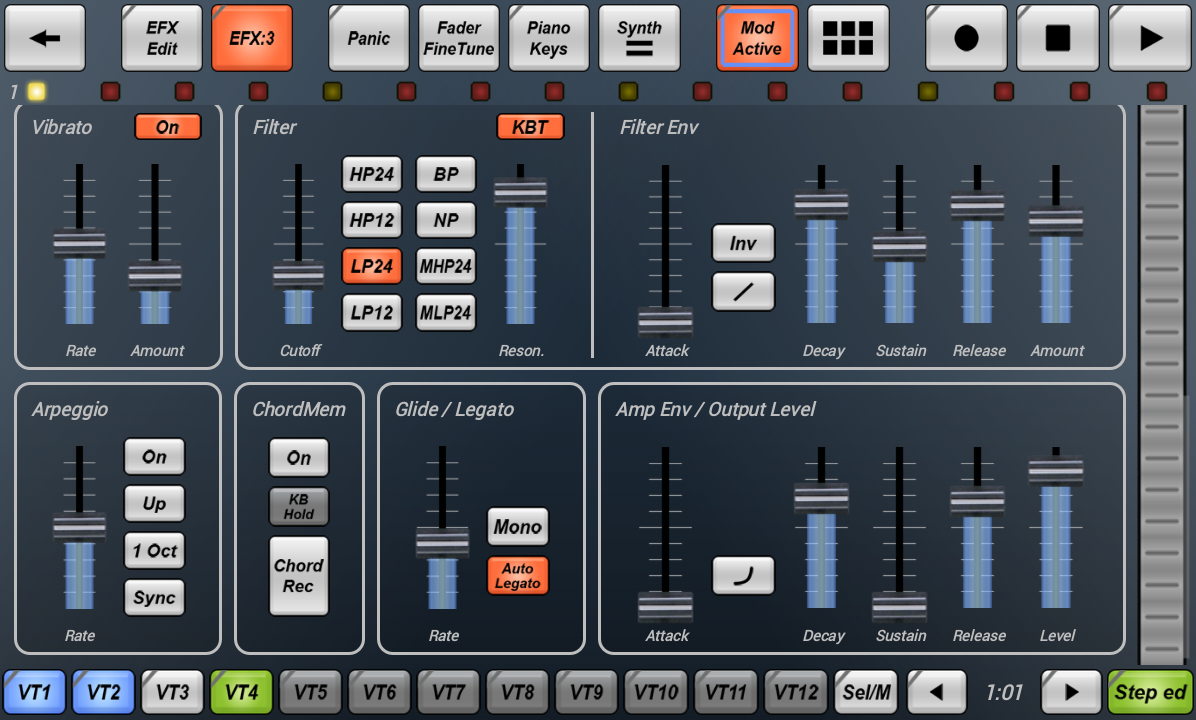
Task: Click the Inv button in Filter Env
Action: [743, 242]
